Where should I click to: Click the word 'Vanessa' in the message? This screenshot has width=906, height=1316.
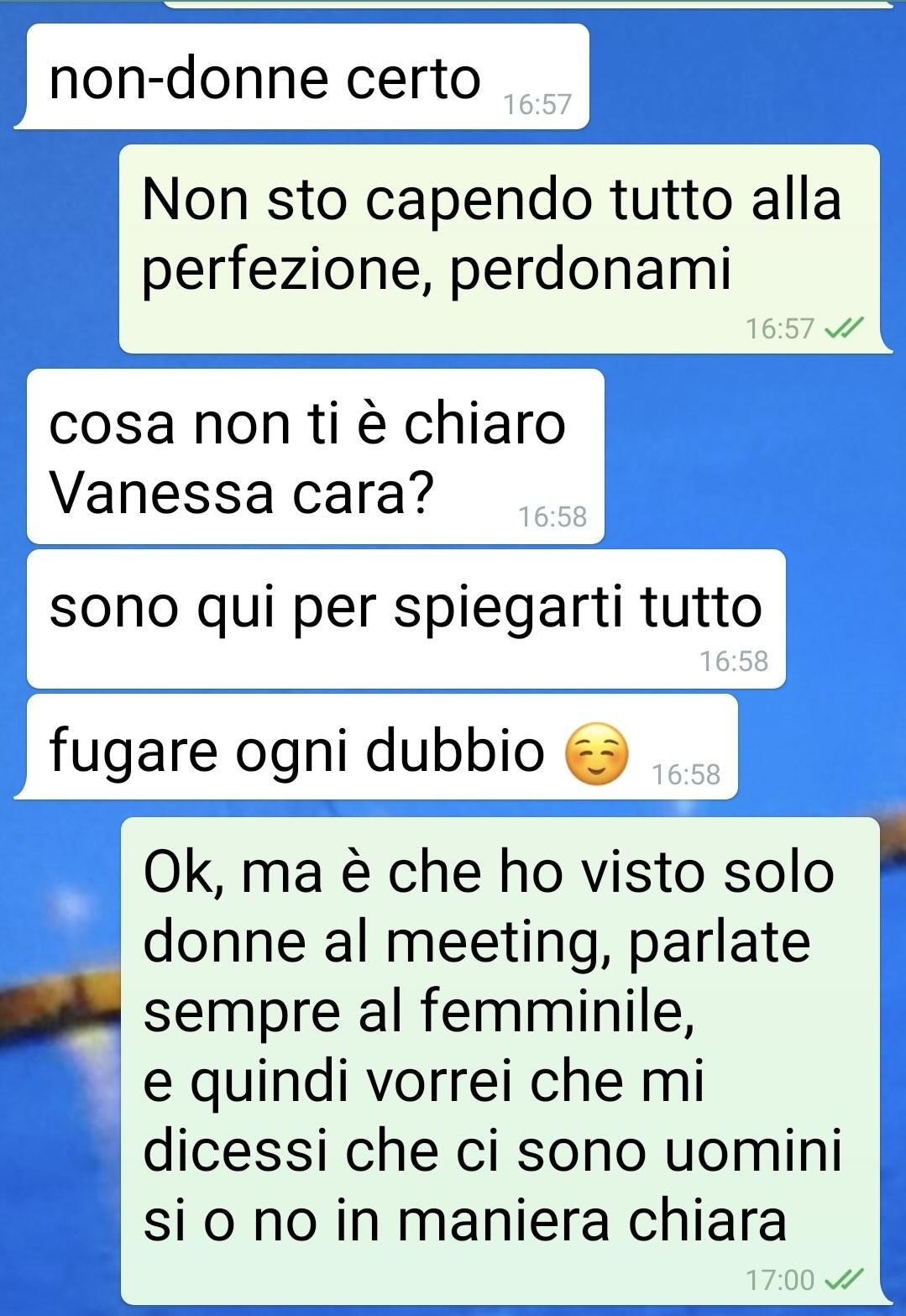161,492
